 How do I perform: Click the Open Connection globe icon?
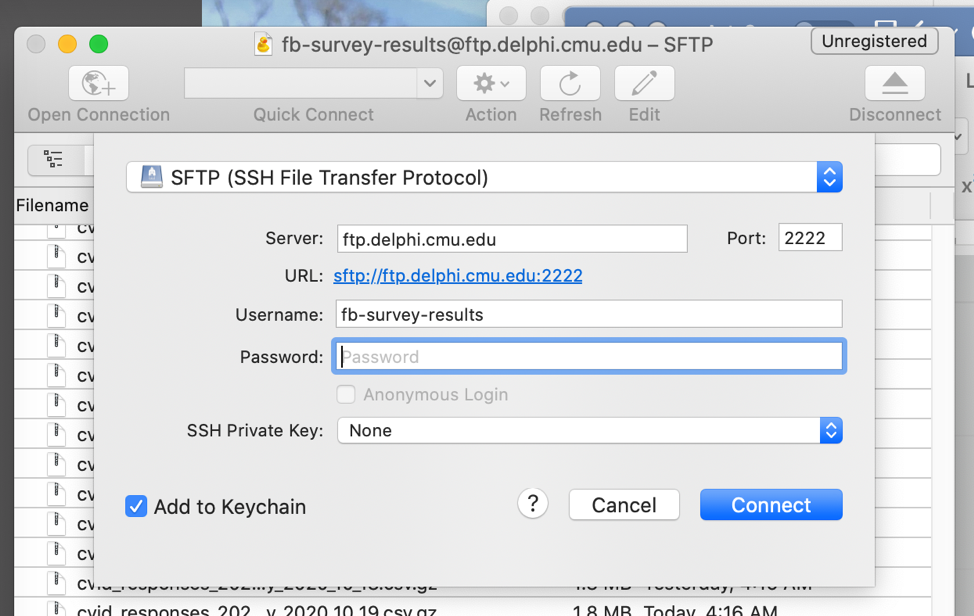click(x=98, y=83)
